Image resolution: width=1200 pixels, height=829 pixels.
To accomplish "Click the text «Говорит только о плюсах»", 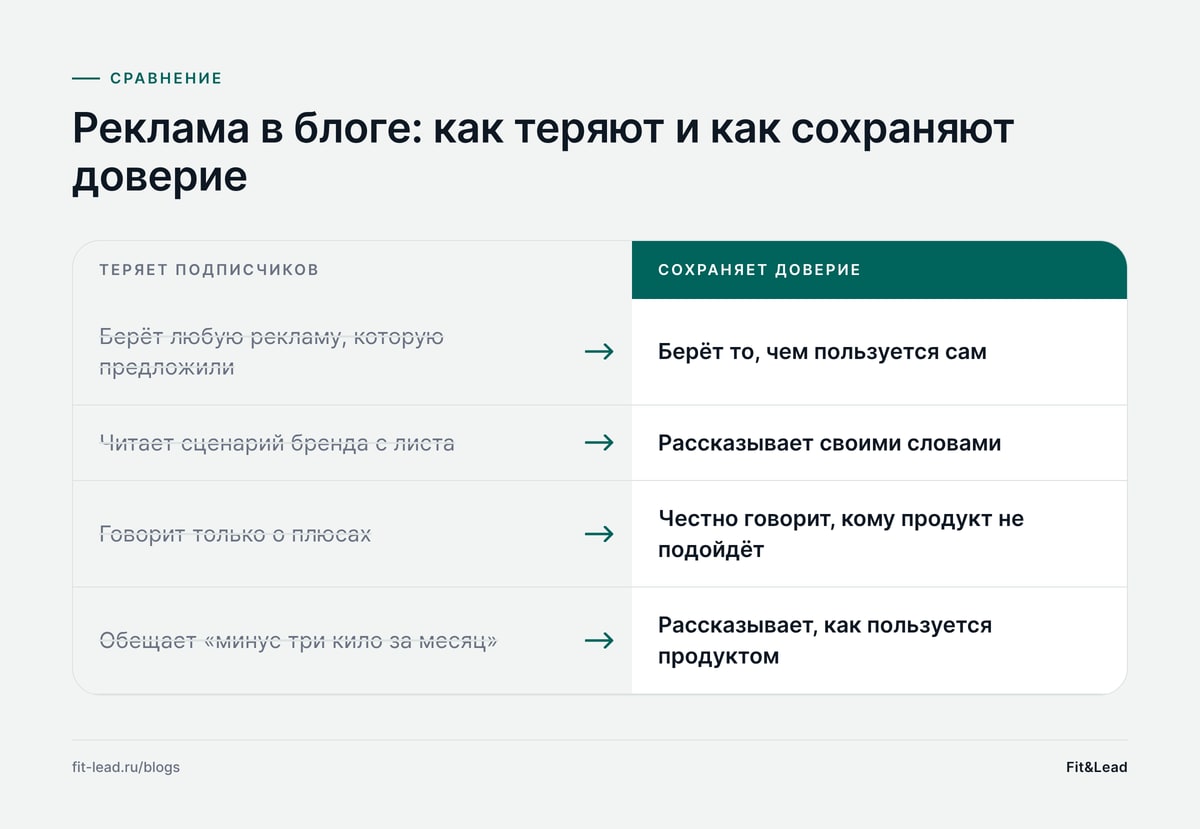I will [235, 534].
